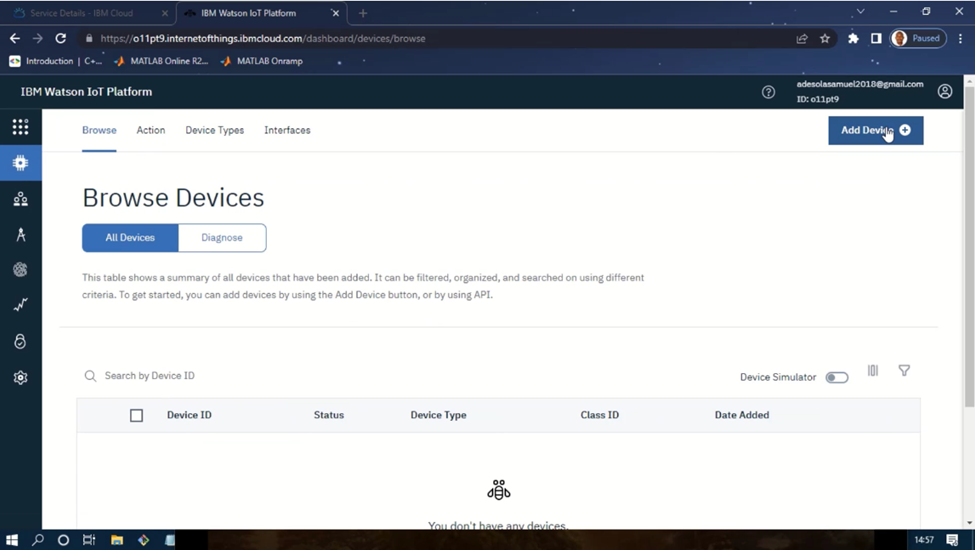Select the All Devices view button

130,237
